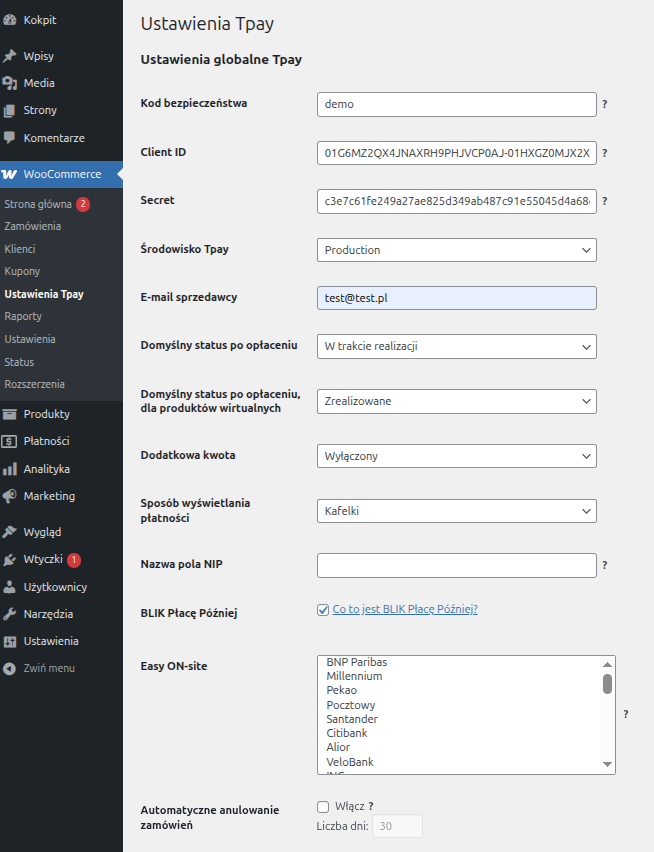Collapse sidebar with Zwiń menu icon
Image resolution: width=654 pixels, height=852 pixels.
10,668
